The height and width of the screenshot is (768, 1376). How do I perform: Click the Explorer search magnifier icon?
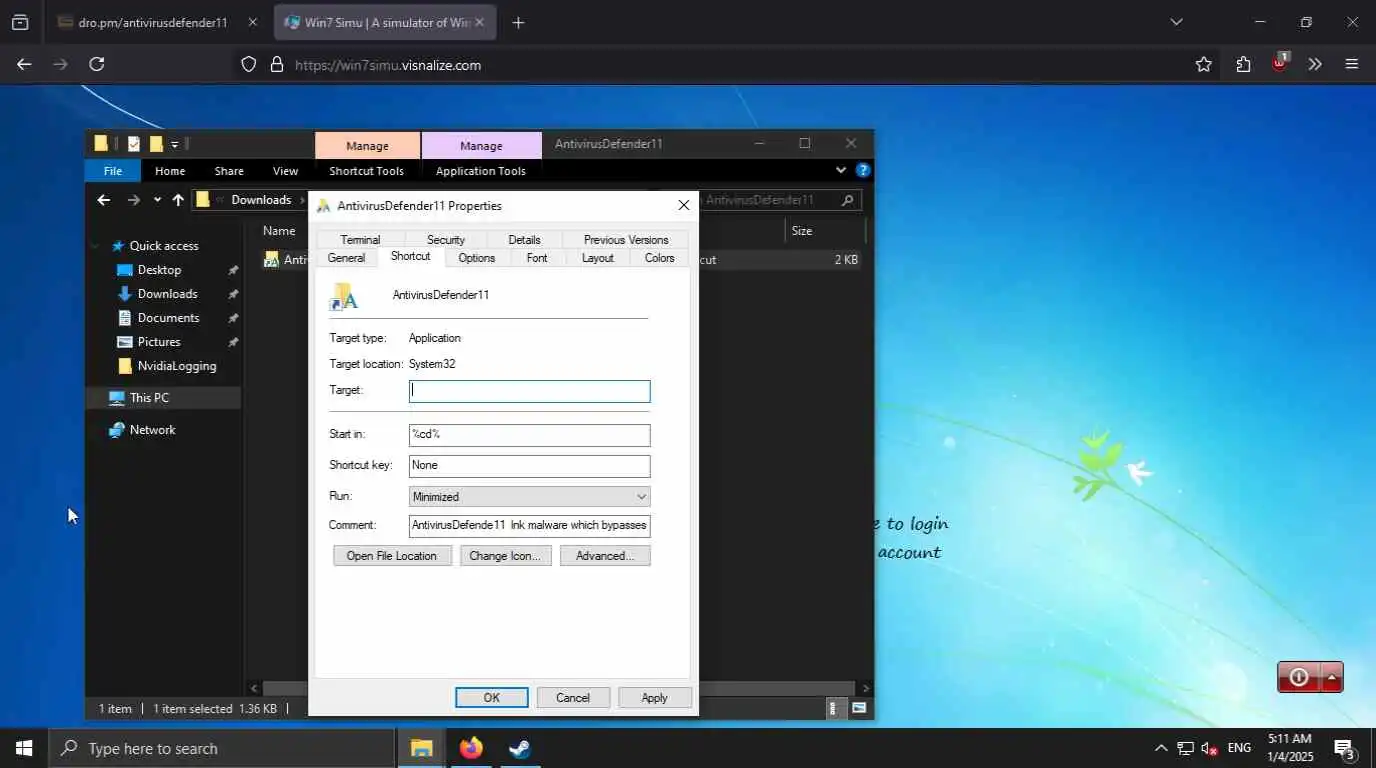tap(848, 200)
